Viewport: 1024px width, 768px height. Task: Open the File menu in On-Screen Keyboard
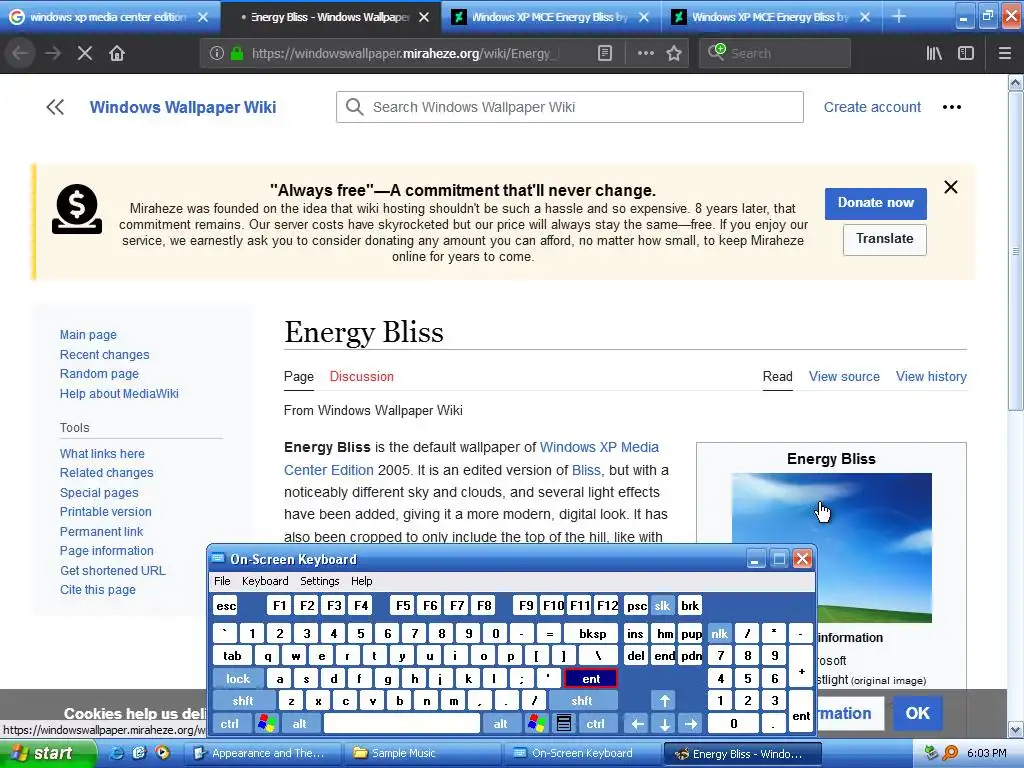point(222,581)
